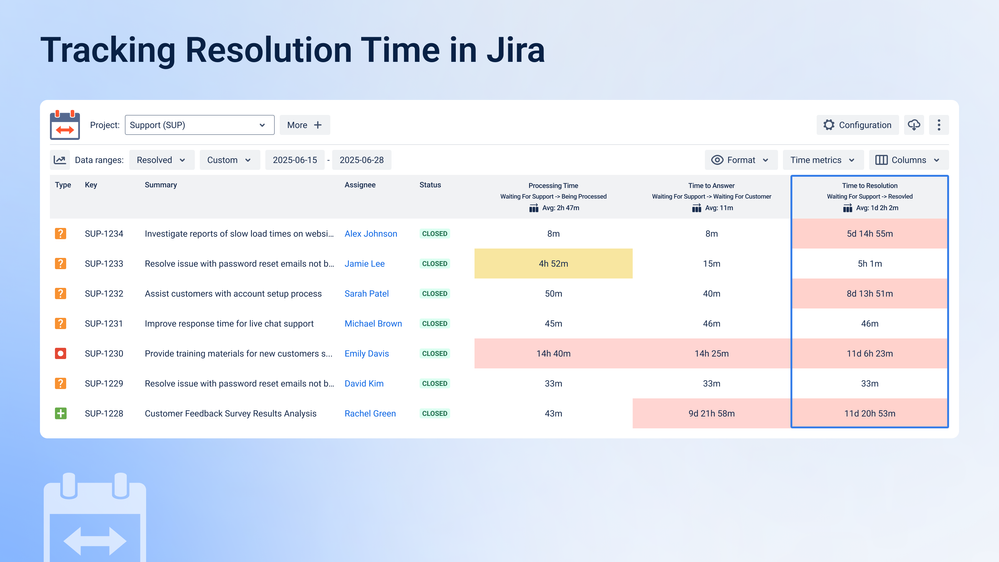Open assignee Michael Brown link

(x=373, y=324)
